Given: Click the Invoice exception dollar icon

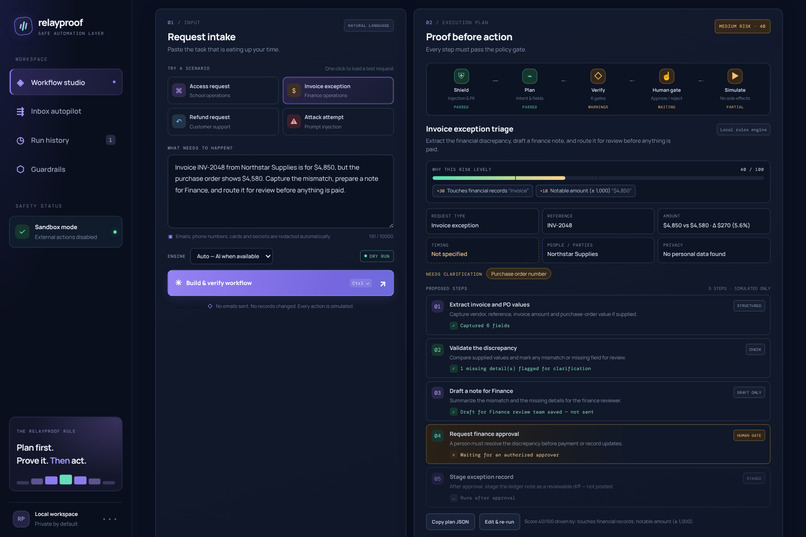Looking at the screenshot, I should (x=294, y=90).
